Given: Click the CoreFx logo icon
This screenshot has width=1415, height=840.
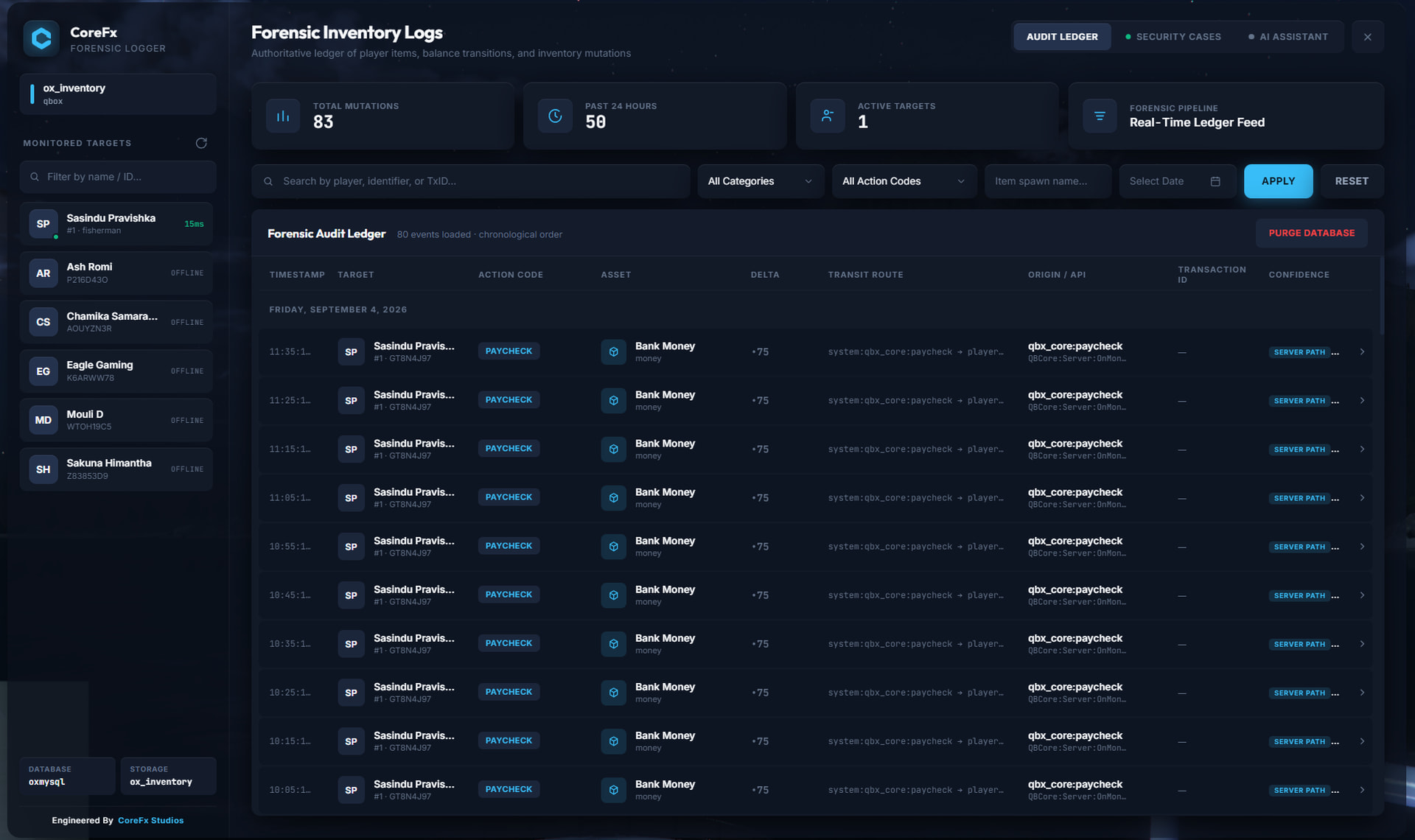Looking at the screenshot, I should 41,38.
